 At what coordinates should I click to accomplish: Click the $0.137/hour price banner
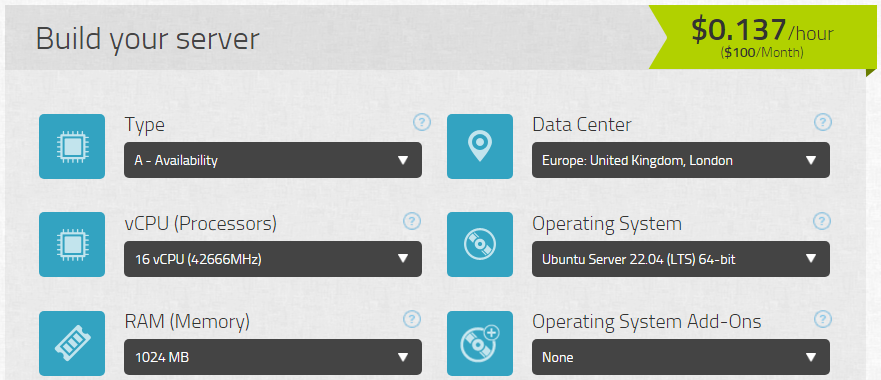[762, 37]
